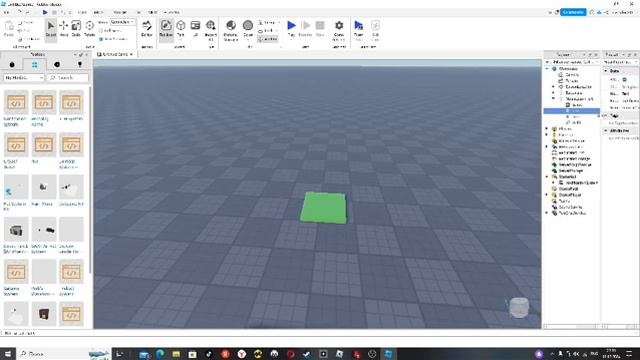
Task: Switch to the Plugins ribbon tab
Action: (172, 12)
